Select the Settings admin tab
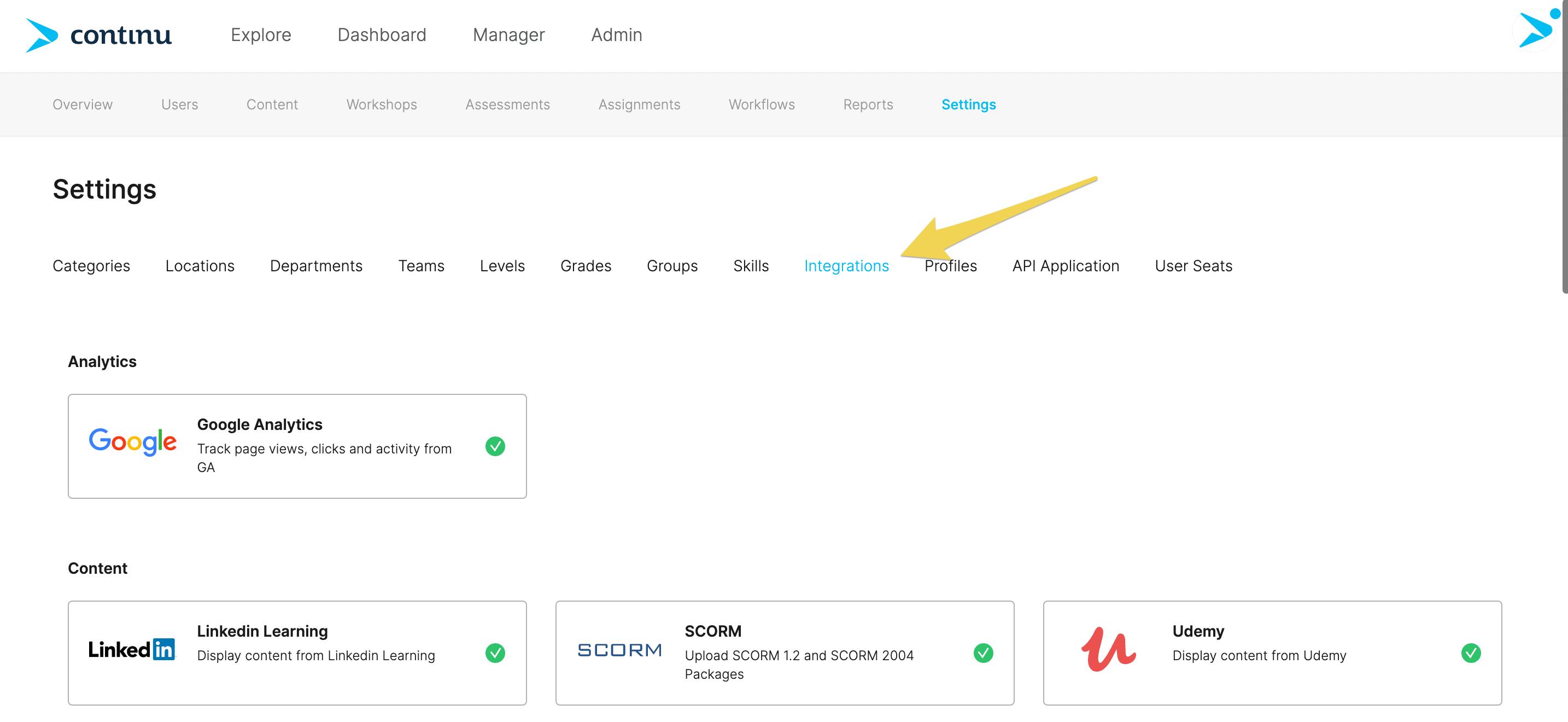 pyautogui.click(x=968, y=104)
